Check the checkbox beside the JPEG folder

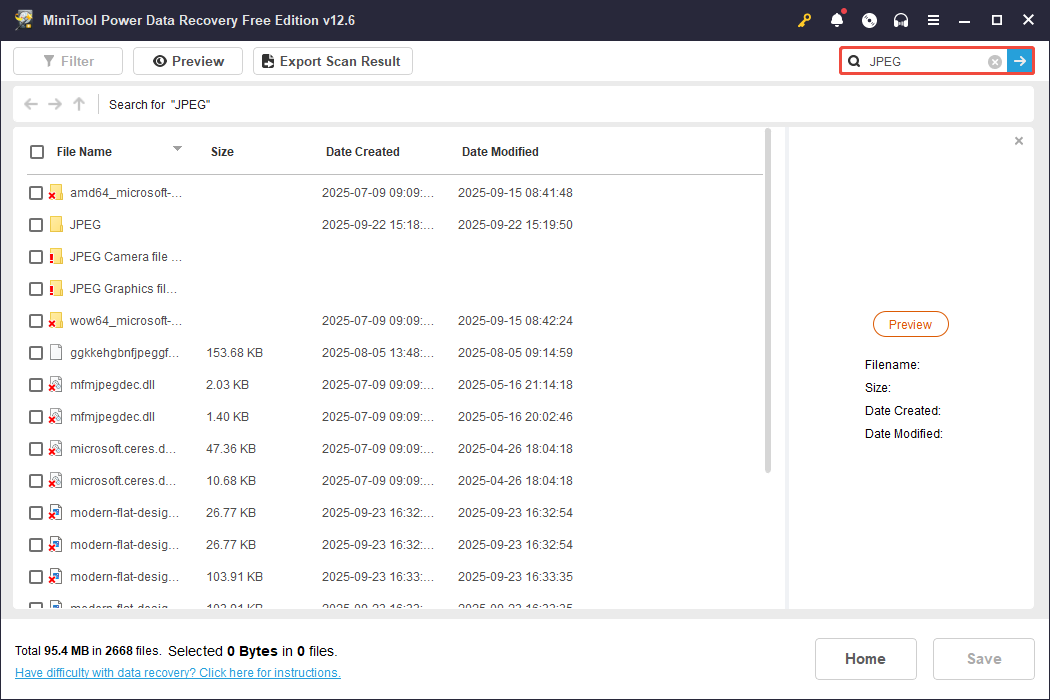tap(36, 224)
